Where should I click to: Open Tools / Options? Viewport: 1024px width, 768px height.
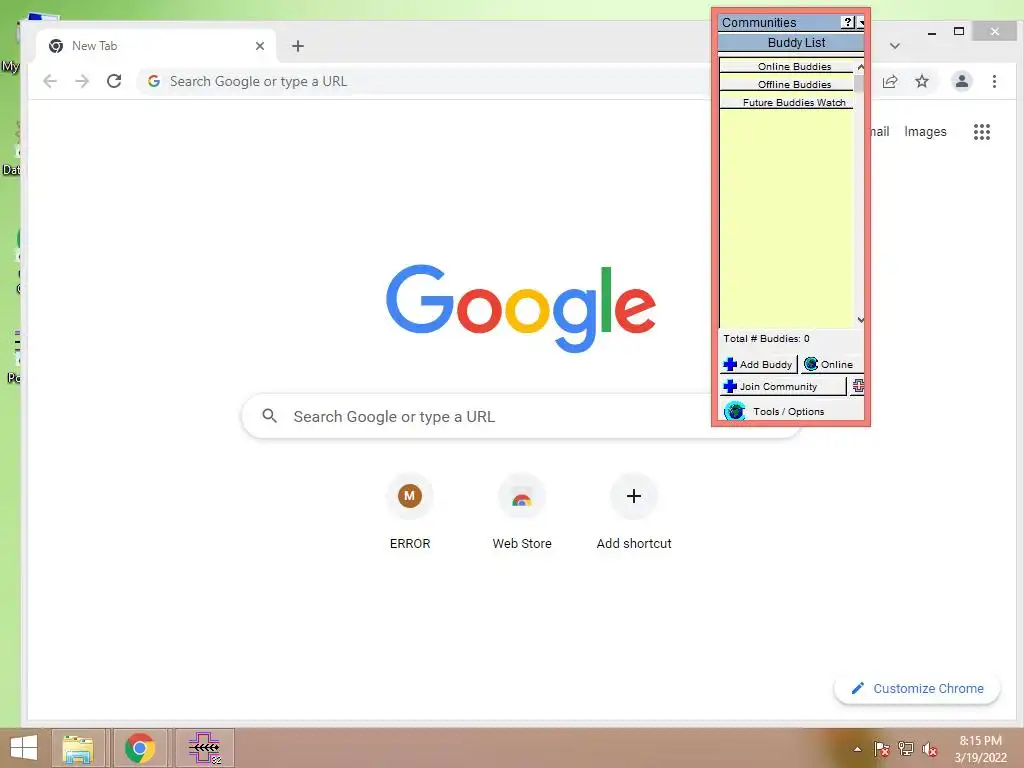788,411
